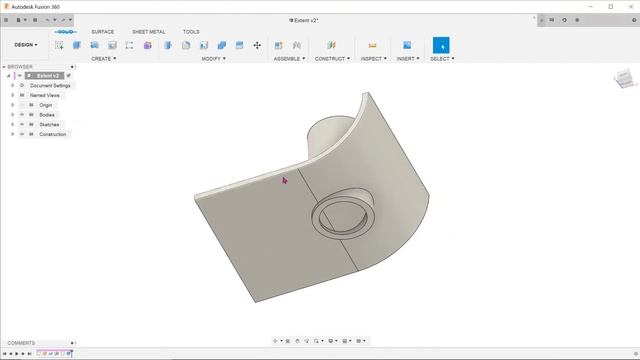Select the Shell tool icon

[x=204, y=45]
